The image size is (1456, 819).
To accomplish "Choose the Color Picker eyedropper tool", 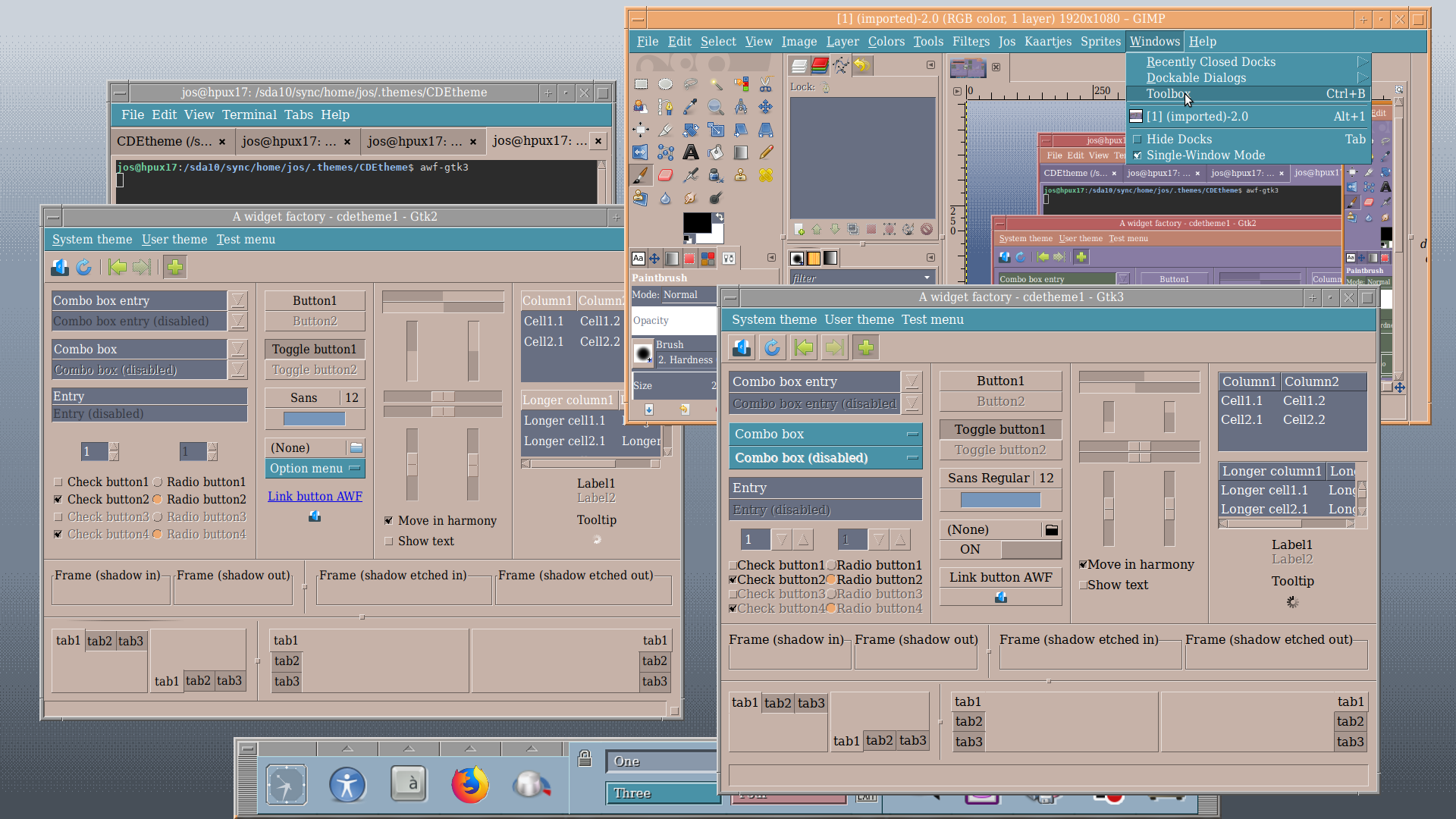I will point(690,107).
